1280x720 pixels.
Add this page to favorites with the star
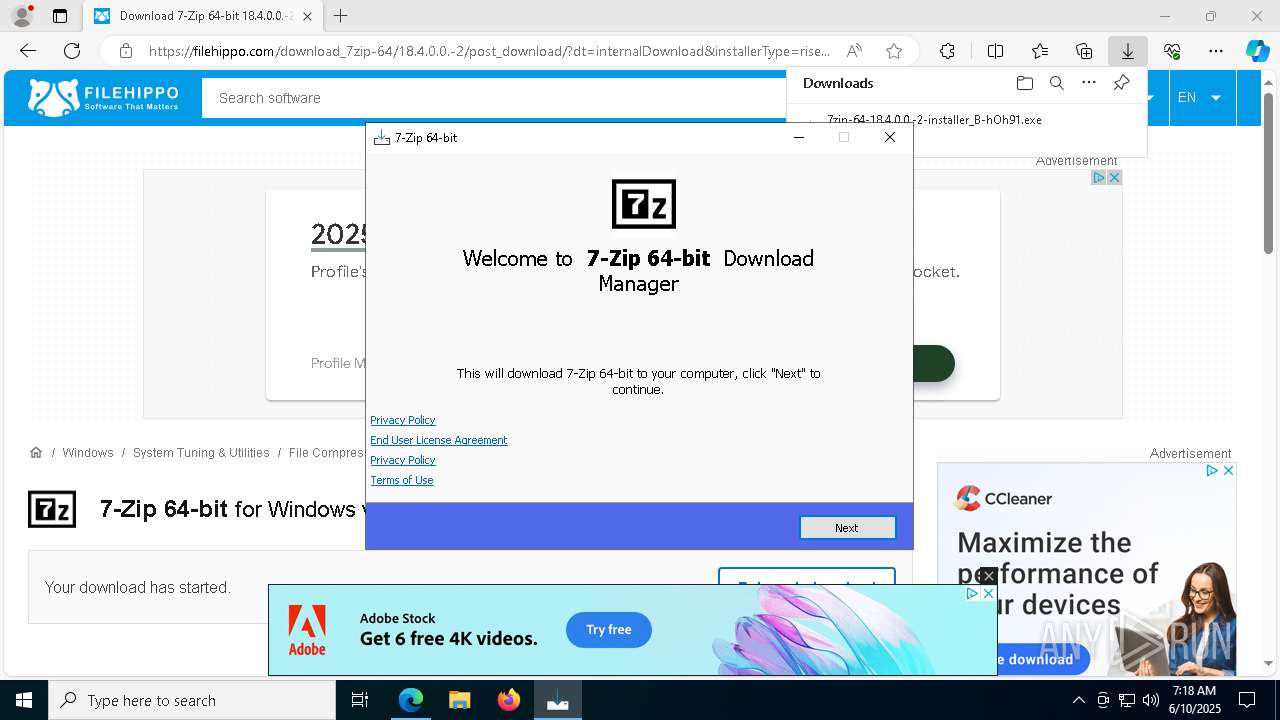click(x=894, y=51)
